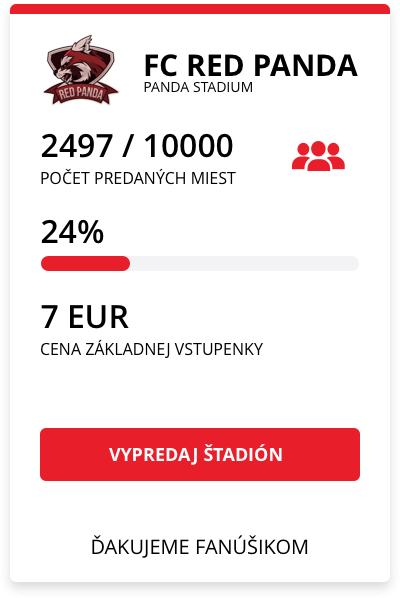This screenshot has width=400, height=598.
Task: Click the rounded tip of the red progress fill
Action: pyautogui.click(x=126, y=264)
